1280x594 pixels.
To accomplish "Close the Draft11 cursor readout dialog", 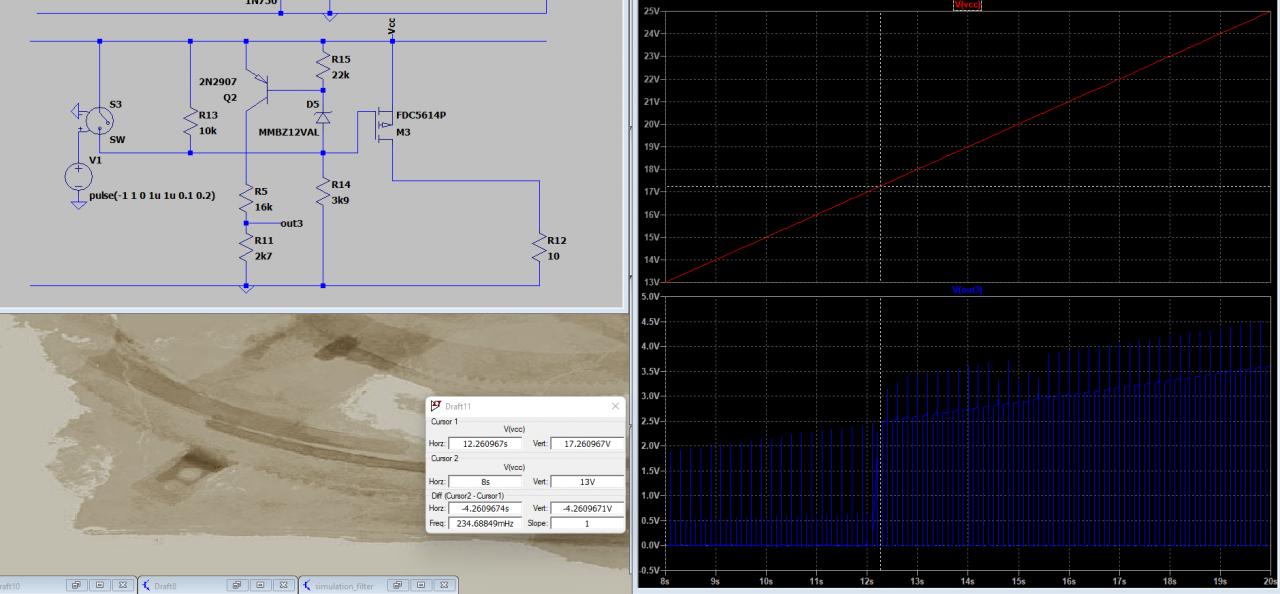I will coord(614,406).
